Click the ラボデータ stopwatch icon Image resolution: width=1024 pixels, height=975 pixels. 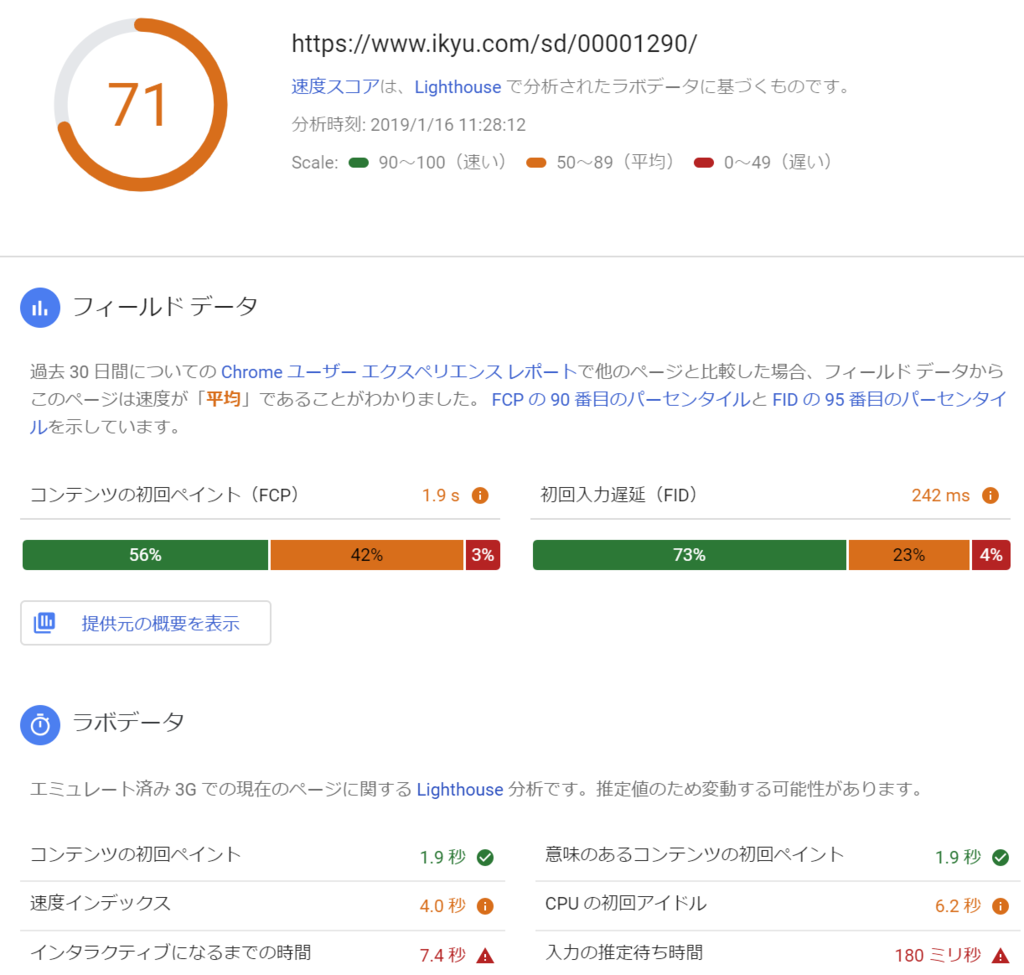click(40, 724)
